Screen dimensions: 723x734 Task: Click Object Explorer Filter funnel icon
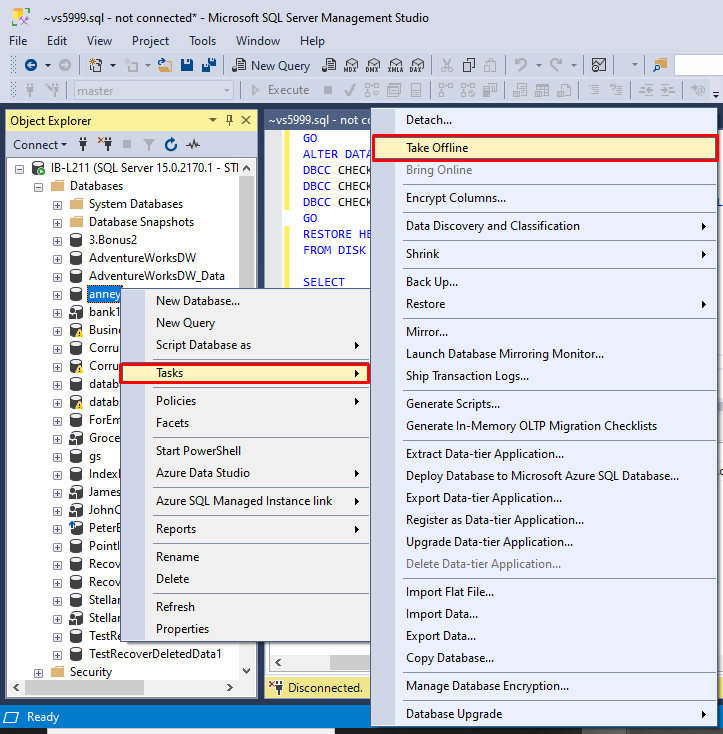pos(149,145)
